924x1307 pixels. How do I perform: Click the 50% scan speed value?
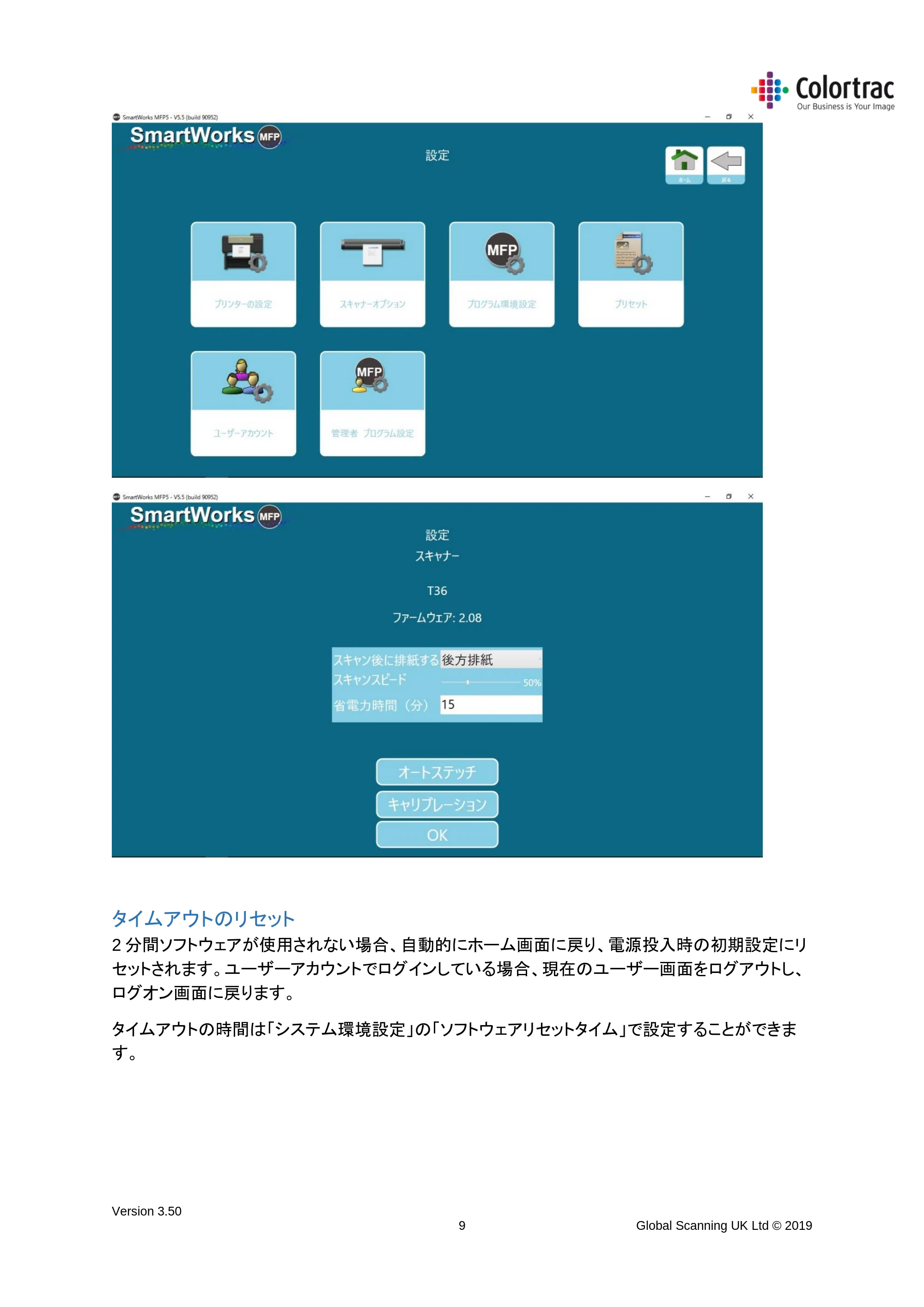pyautogui.click(x=532, y=682)
